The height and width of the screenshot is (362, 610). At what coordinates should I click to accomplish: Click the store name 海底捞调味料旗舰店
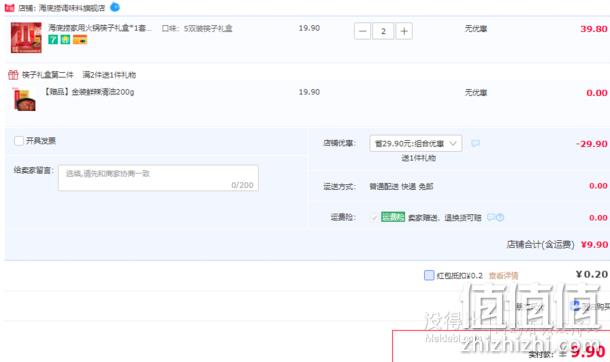(72, 8)
